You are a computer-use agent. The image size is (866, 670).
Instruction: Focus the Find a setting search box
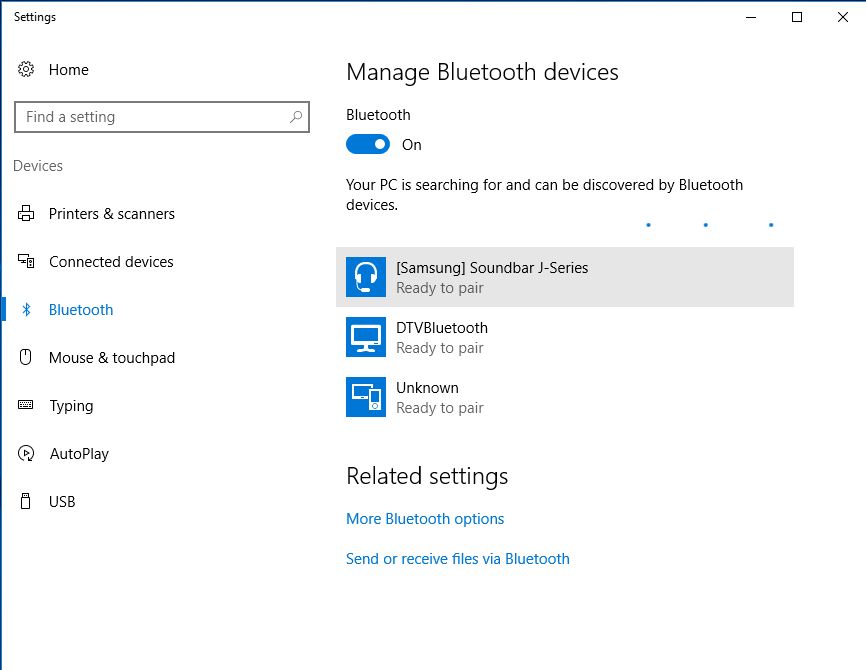(150, 117)
